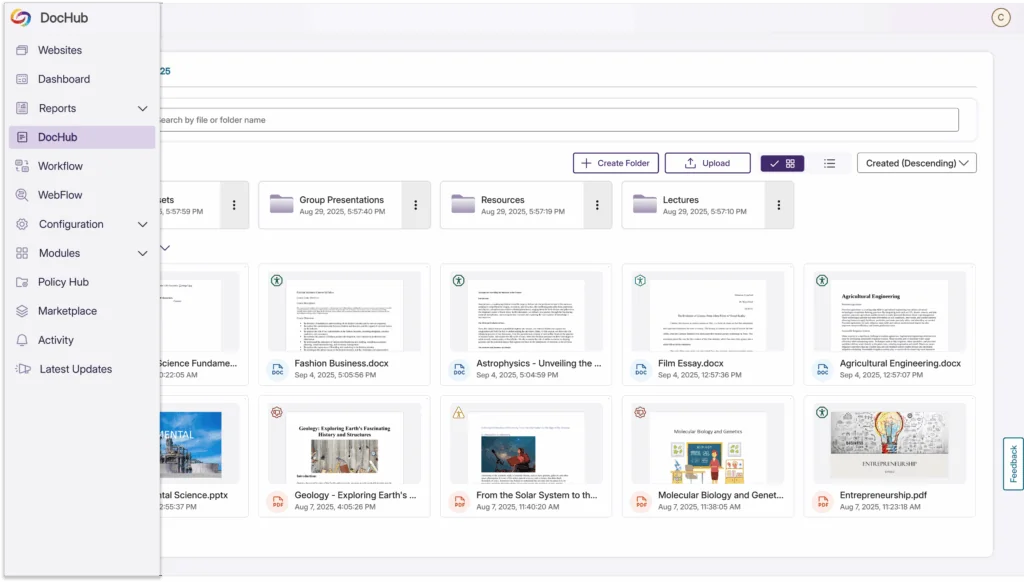Click accessibility status icon on Fashion Business
This screenshot has width=1024, height=582.
point(276,280)
